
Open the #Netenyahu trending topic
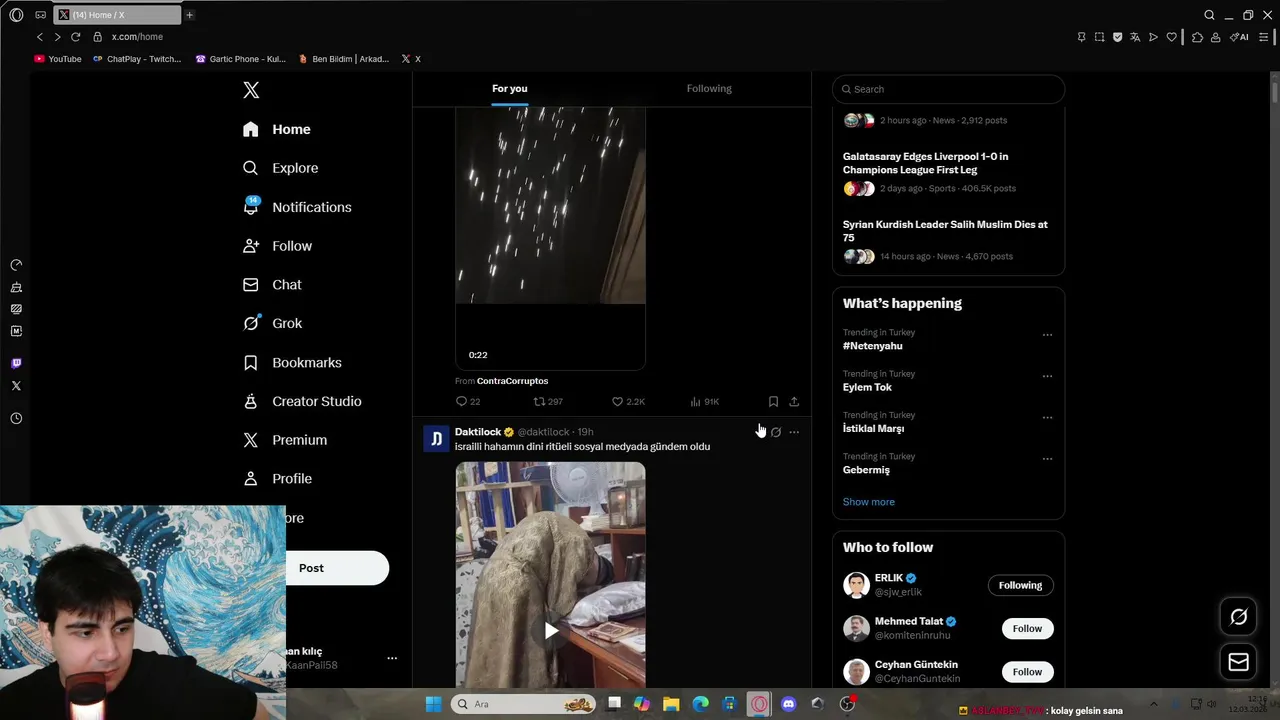pyautogui.click(x=872, y=346)
